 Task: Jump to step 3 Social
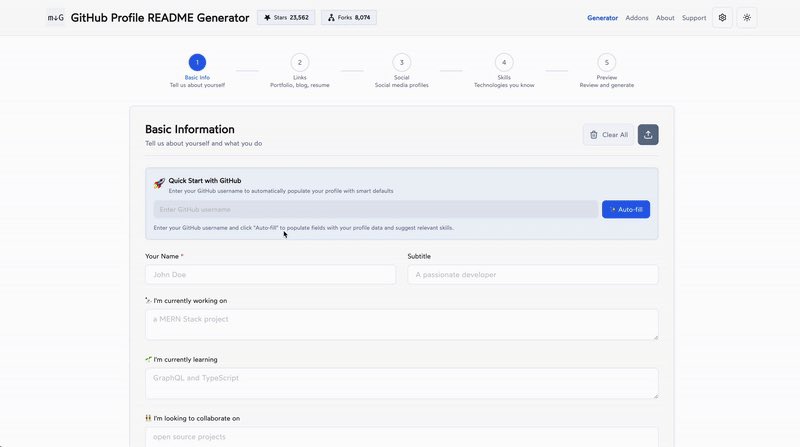402,62
